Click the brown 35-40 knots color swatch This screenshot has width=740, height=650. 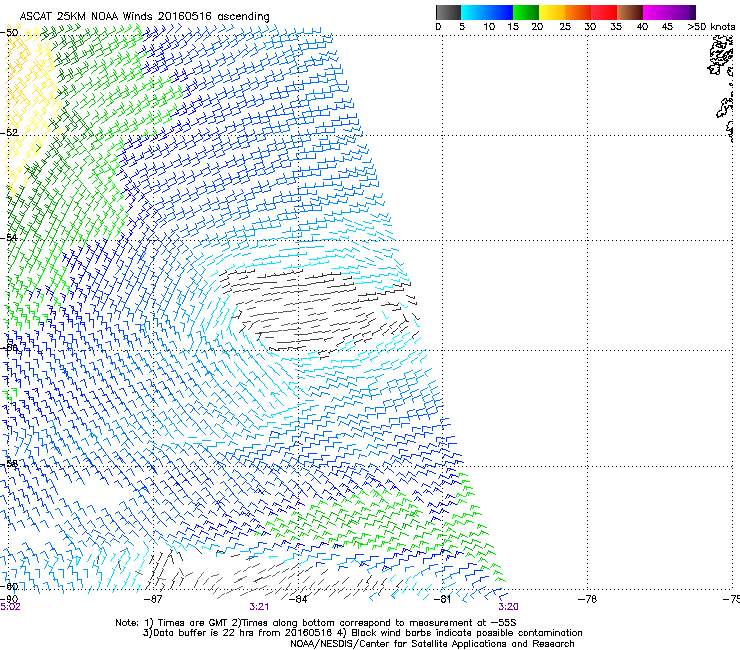click(630, 12)
